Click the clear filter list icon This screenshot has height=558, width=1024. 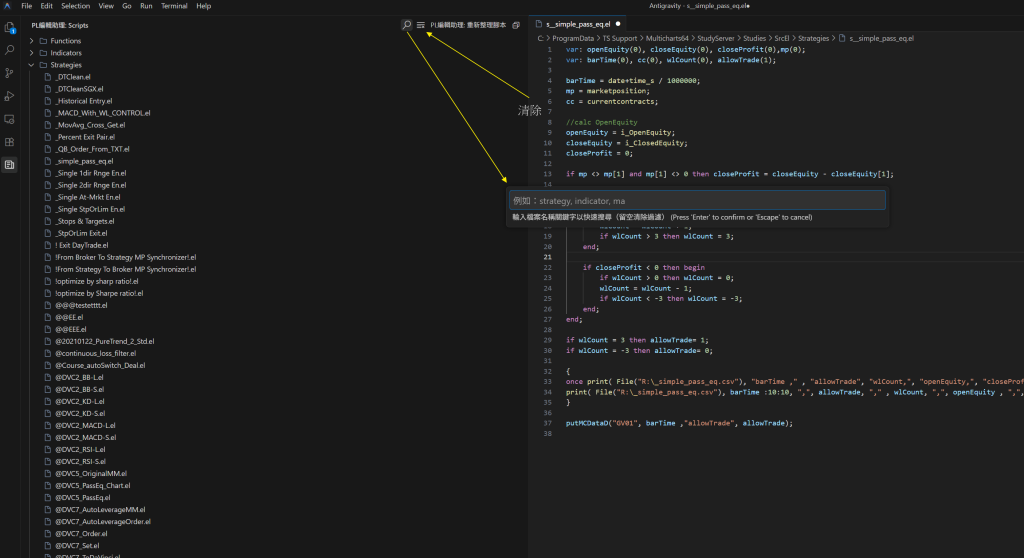point(421,24)
